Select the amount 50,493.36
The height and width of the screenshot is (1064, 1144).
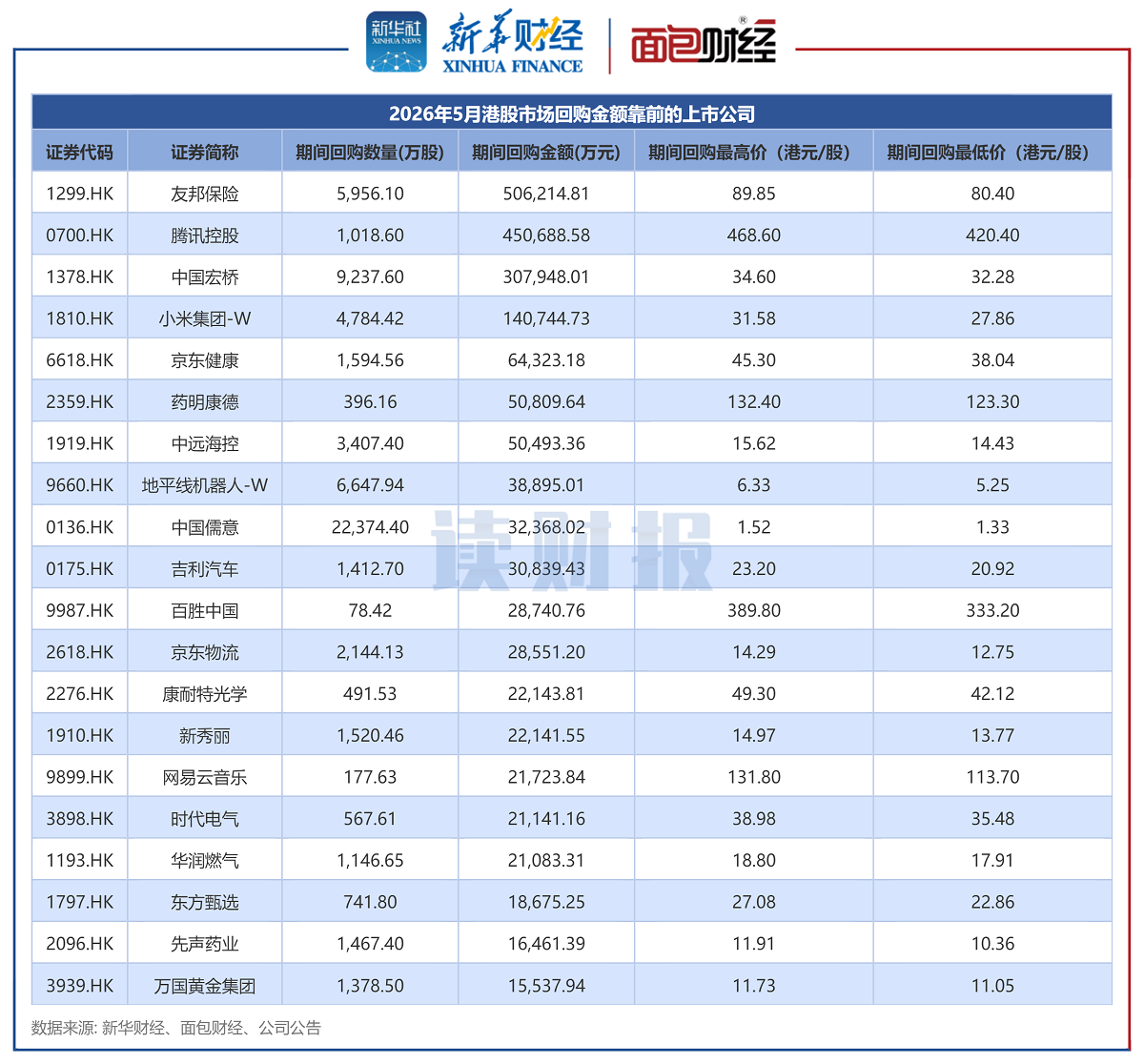546,444
